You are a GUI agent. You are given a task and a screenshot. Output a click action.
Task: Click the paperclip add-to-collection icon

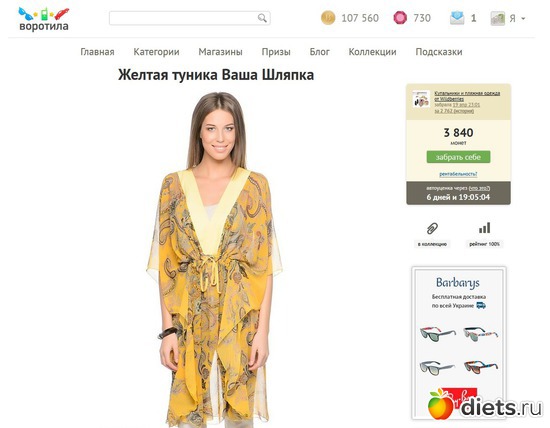(x=432, y=228)
